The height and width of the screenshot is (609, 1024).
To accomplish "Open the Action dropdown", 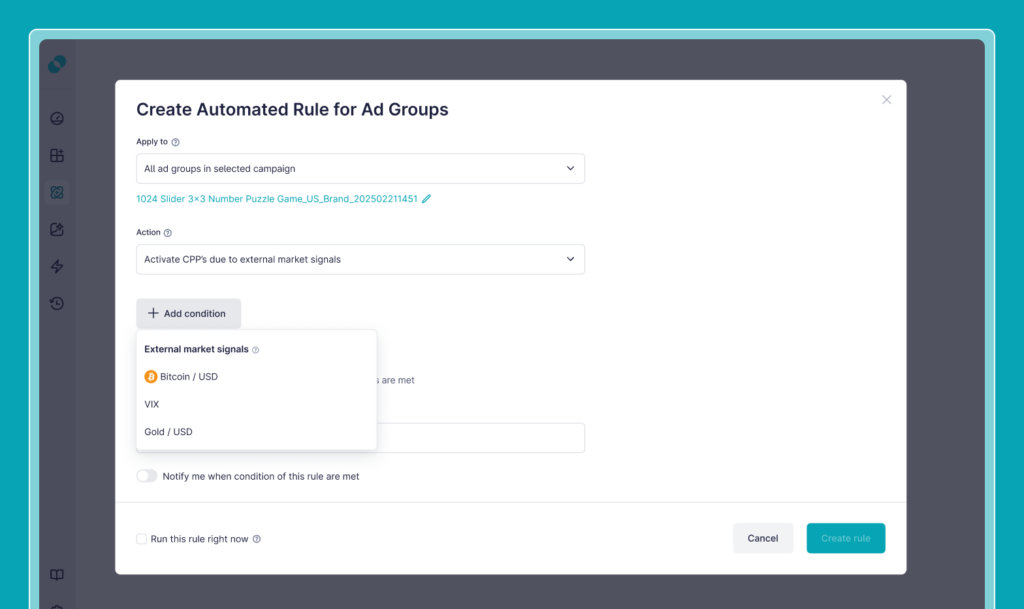I will 360,259.
